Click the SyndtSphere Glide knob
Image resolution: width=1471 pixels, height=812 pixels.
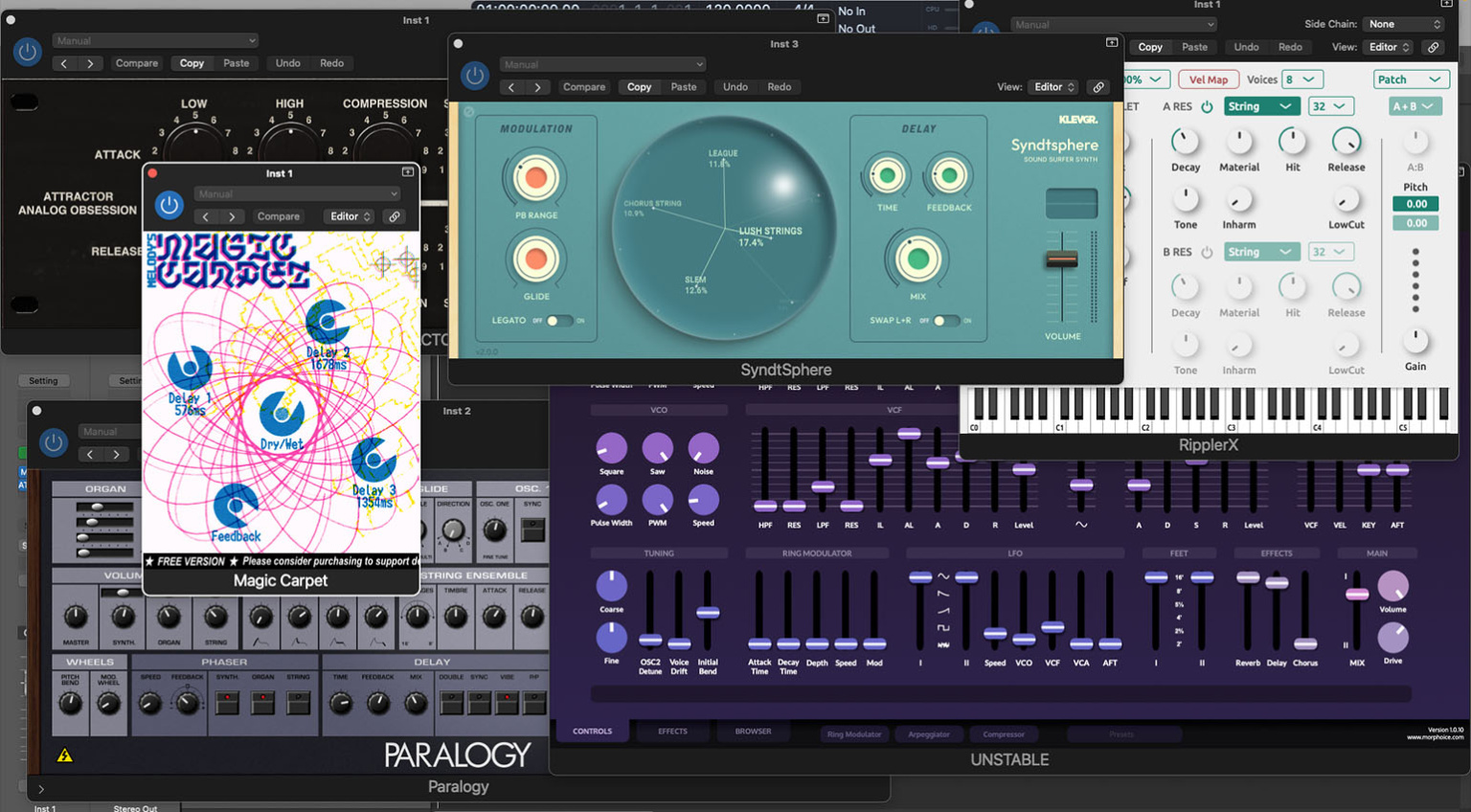pyautogui.click(x=536, y=259)
